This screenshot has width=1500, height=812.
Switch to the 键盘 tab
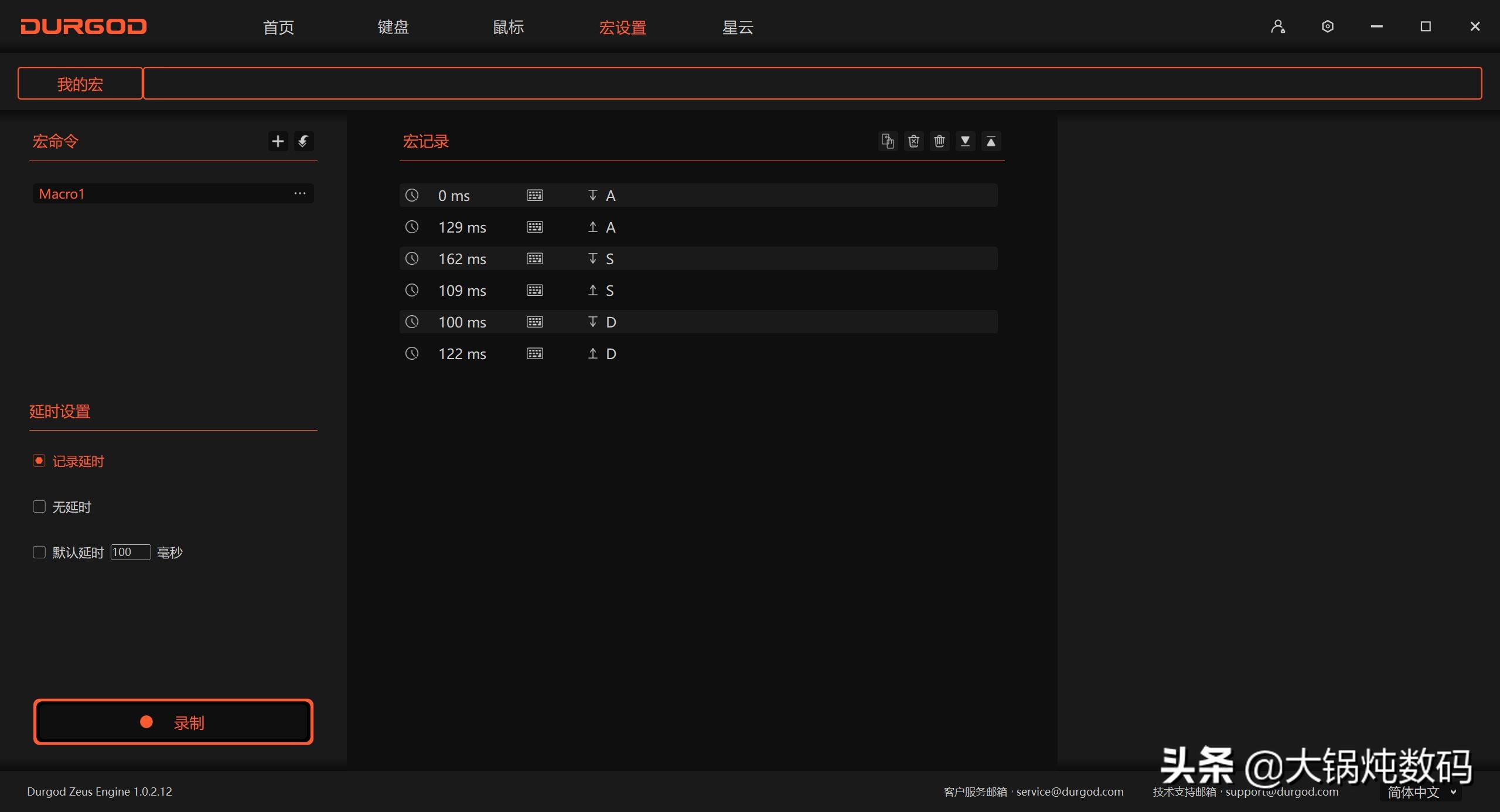point(393,27)
